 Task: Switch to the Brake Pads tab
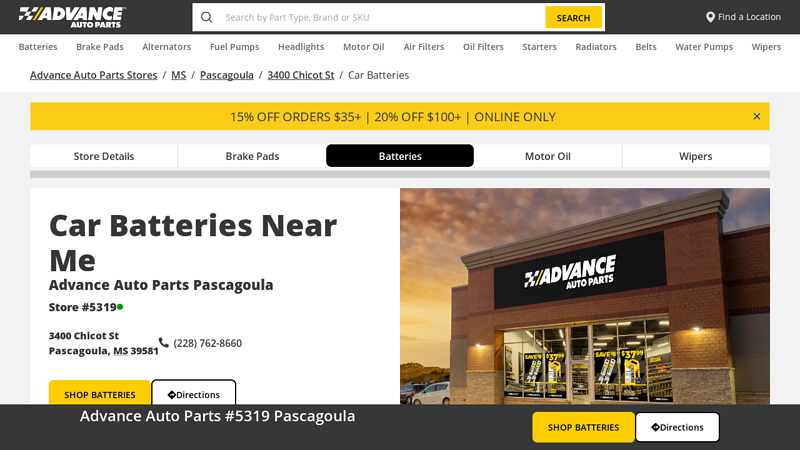[252, 156]
